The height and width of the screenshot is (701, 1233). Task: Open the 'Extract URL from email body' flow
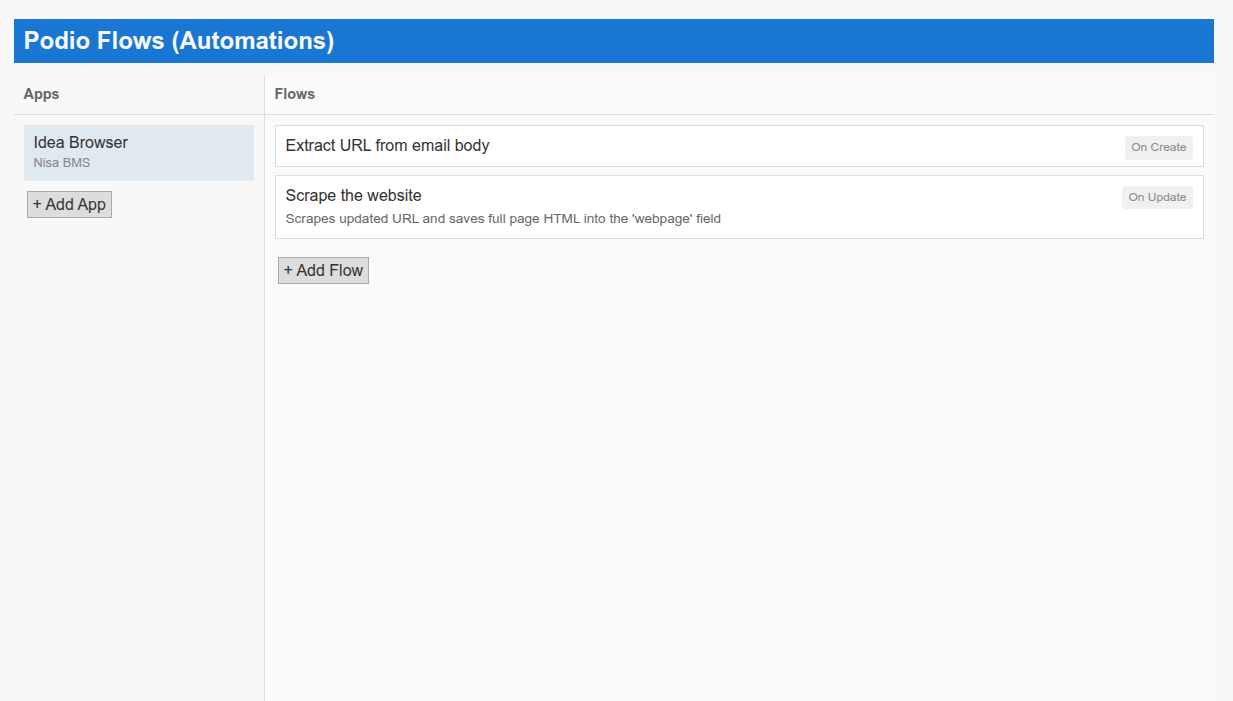[x=387, y=146]
